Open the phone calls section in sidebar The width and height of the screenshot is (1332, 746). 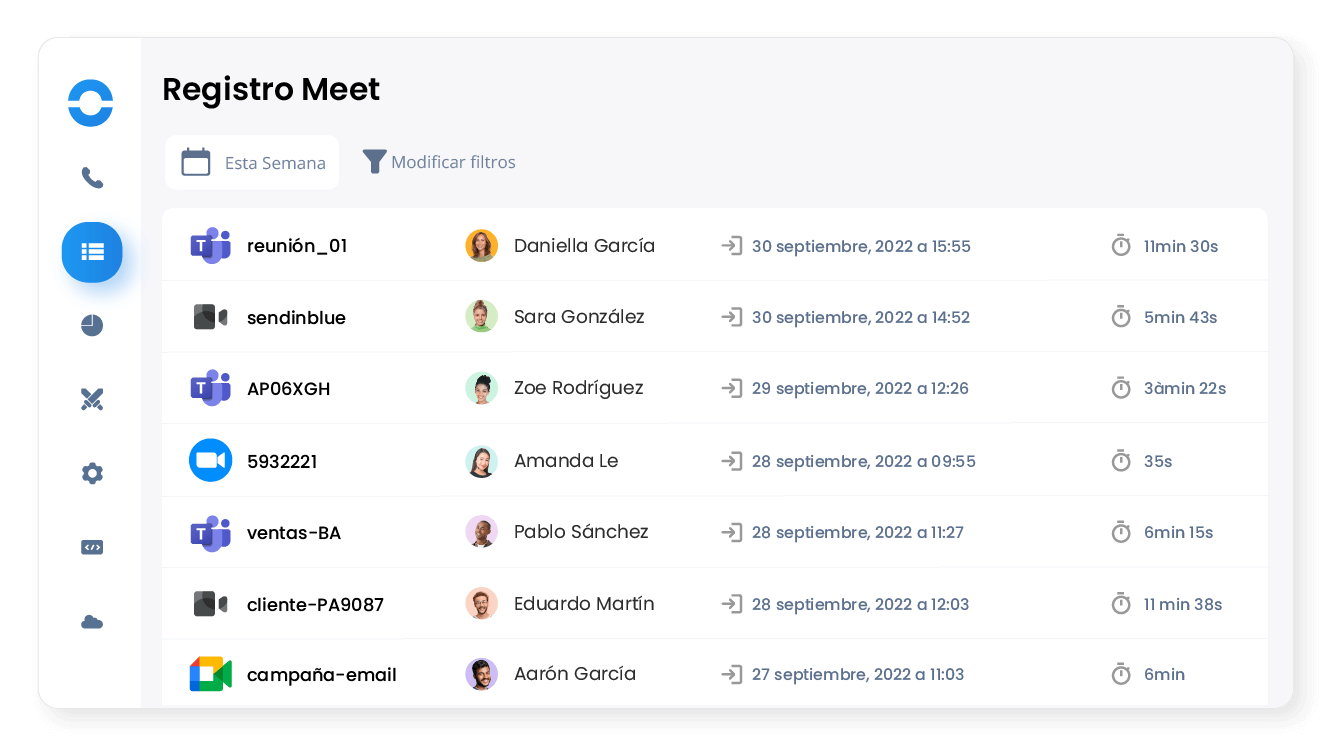pos(92,178)
